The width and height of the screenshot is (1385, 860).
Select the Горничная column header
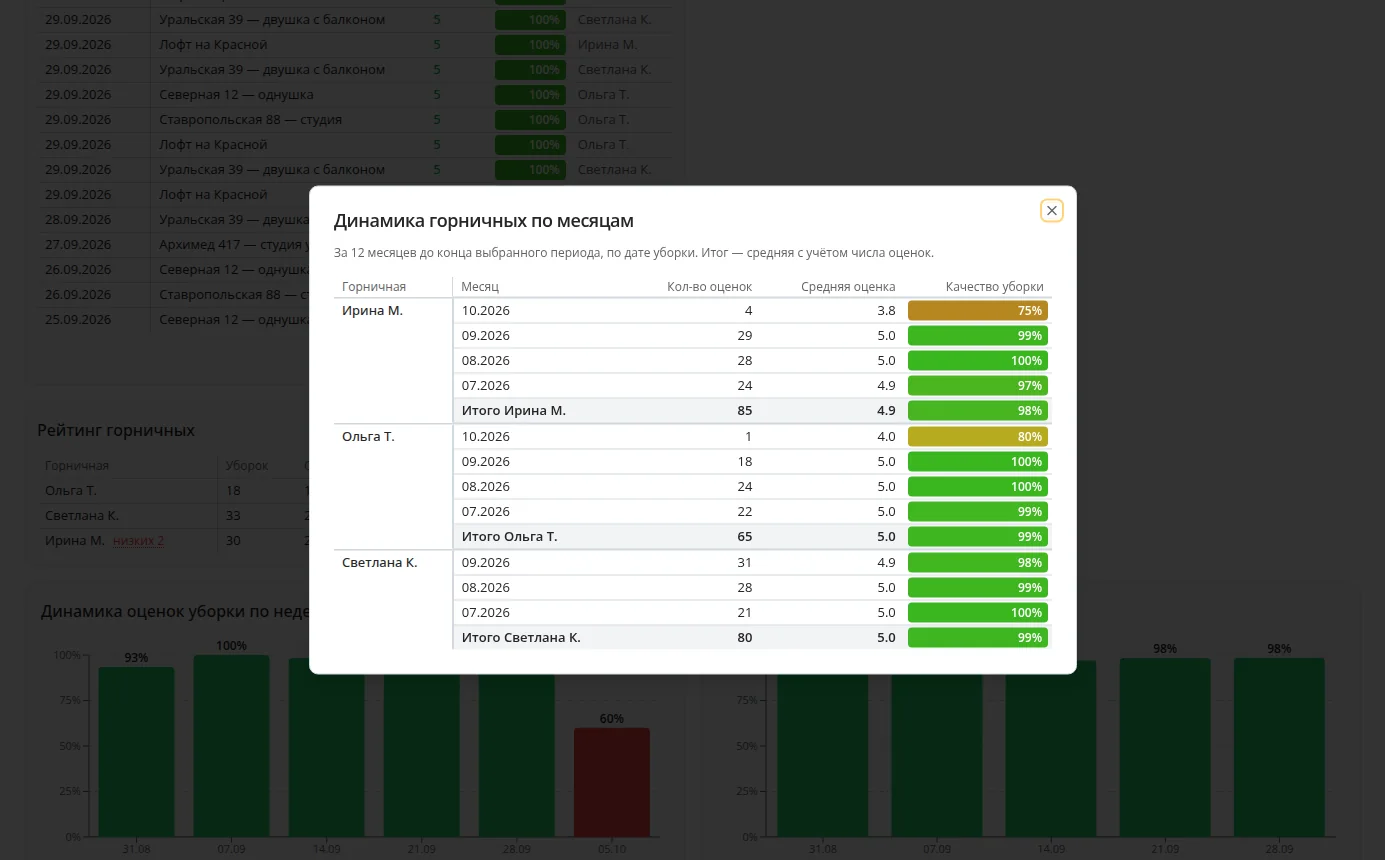[374, 286]
